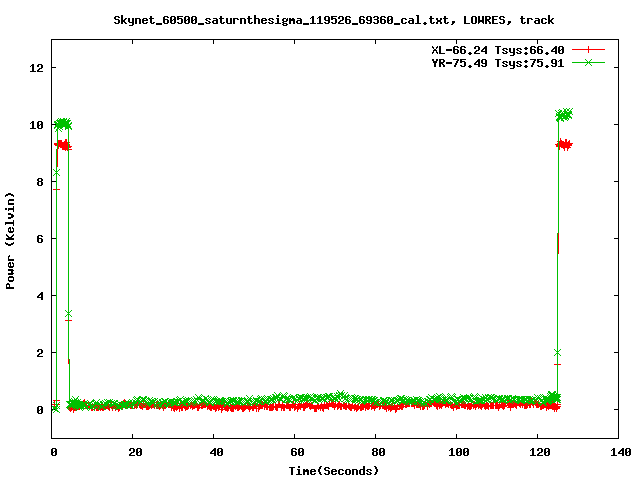Click the Time(Seconds) x-axis label
Screen dimensions: 640x480
(x=333, y=471)
